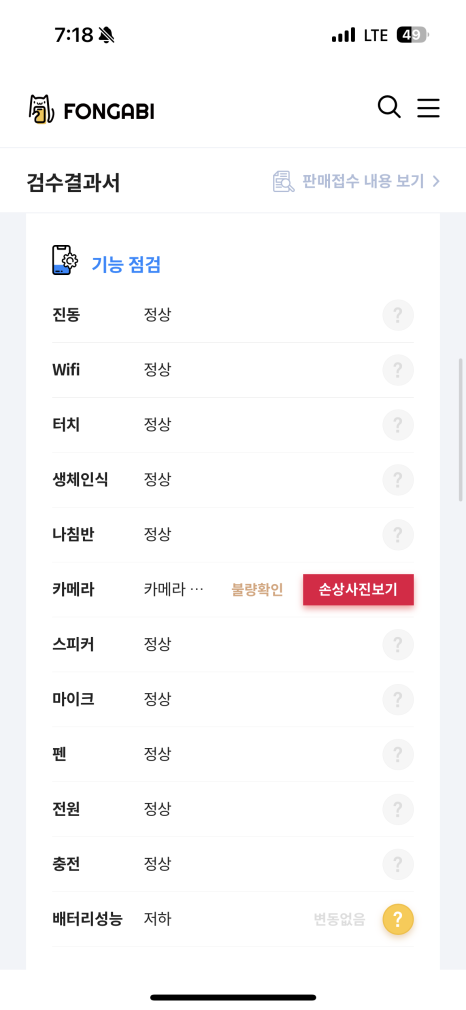Click the page scrollbar on right edge
The width and height of the screenshot is (466, 1010).
pyautogui.click(x=461, y=430)
